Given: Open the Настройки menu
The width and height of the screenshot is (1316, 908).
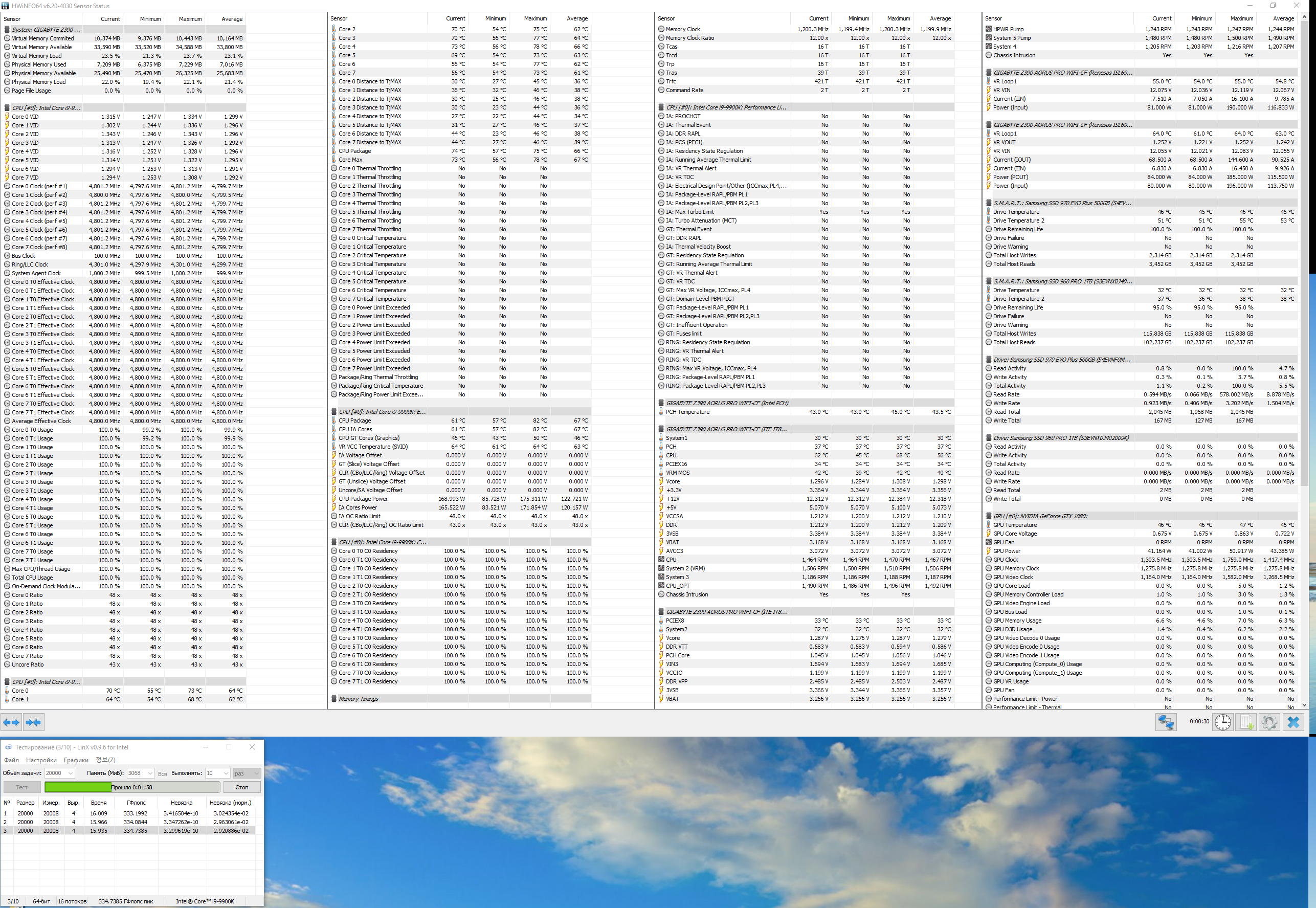Looking at the screenshot, I should tap(41, 760).
